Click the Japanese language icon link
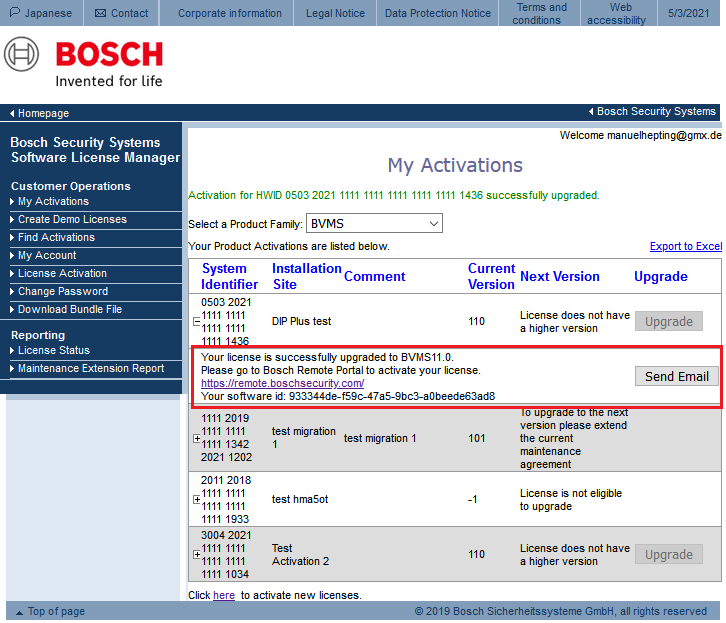The image size is (726, 623). (16, 13)
